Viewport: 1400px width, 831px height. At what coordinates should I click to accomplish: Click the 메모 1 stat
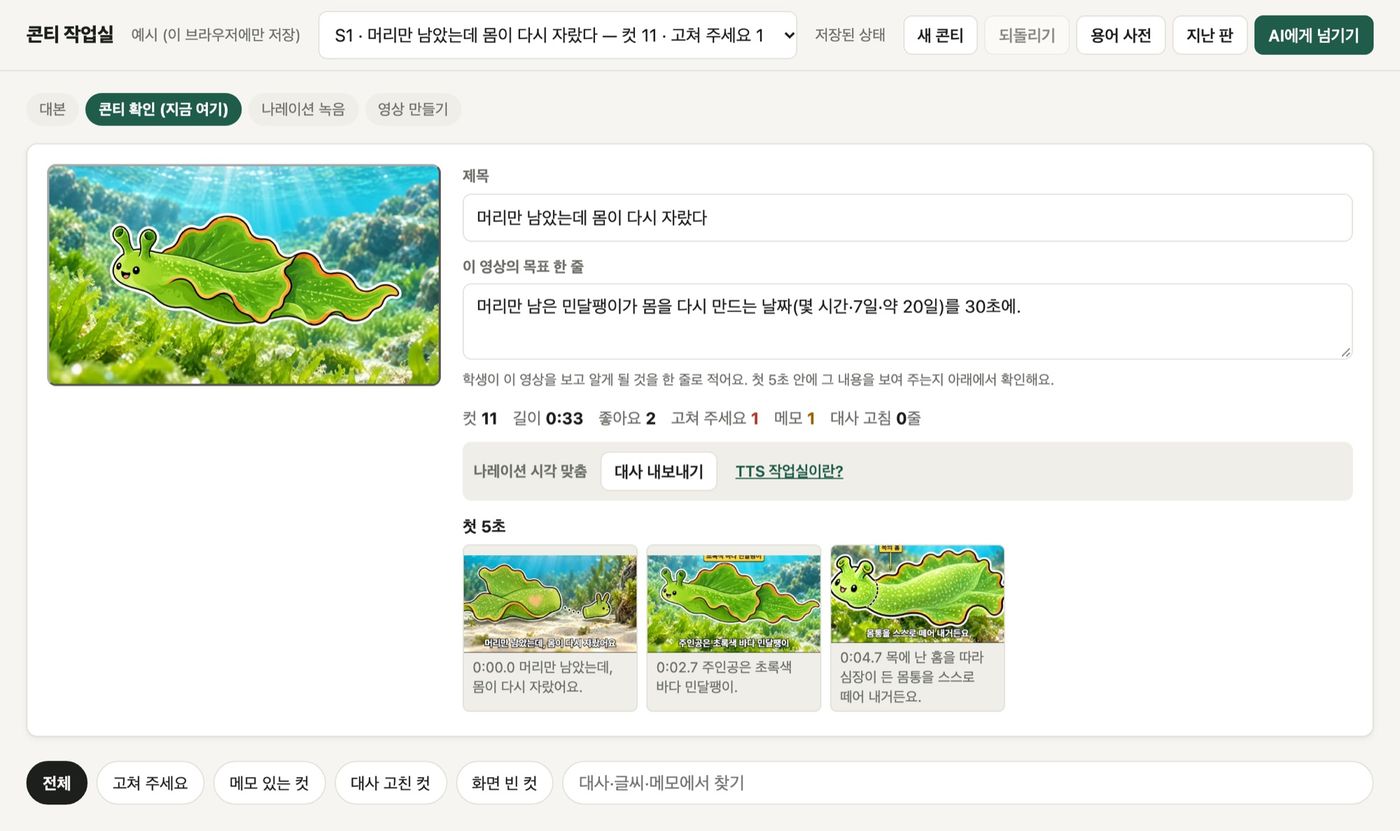coord(795,418)
